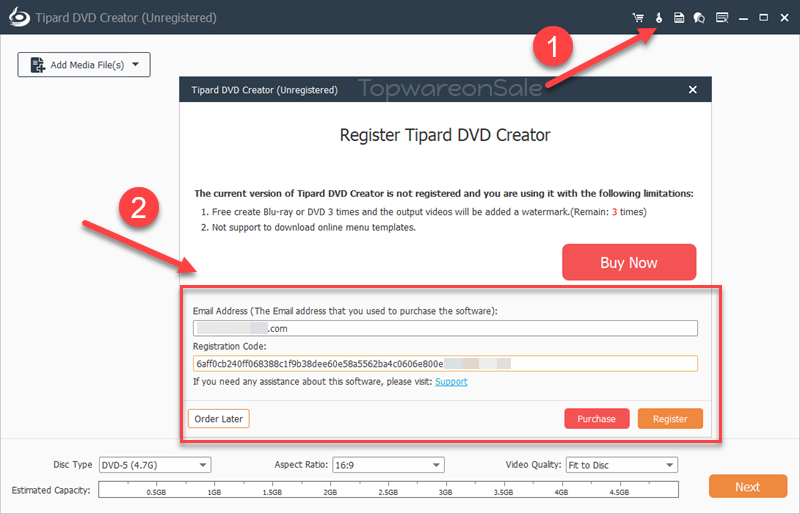Click the orange Next button

[x=748, y=486]
